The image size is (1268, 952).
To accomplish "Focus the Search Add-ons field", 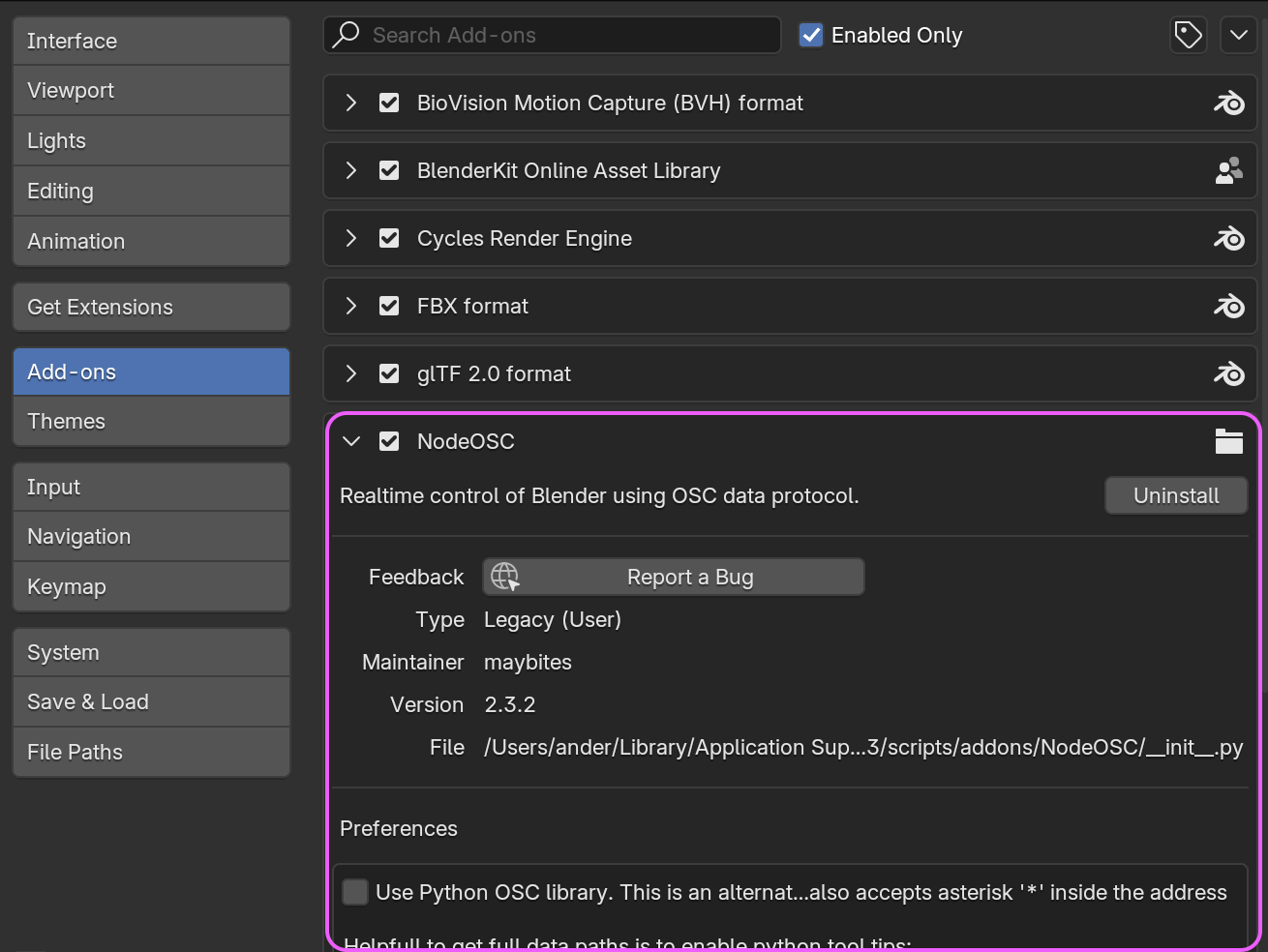I will 552,35.
